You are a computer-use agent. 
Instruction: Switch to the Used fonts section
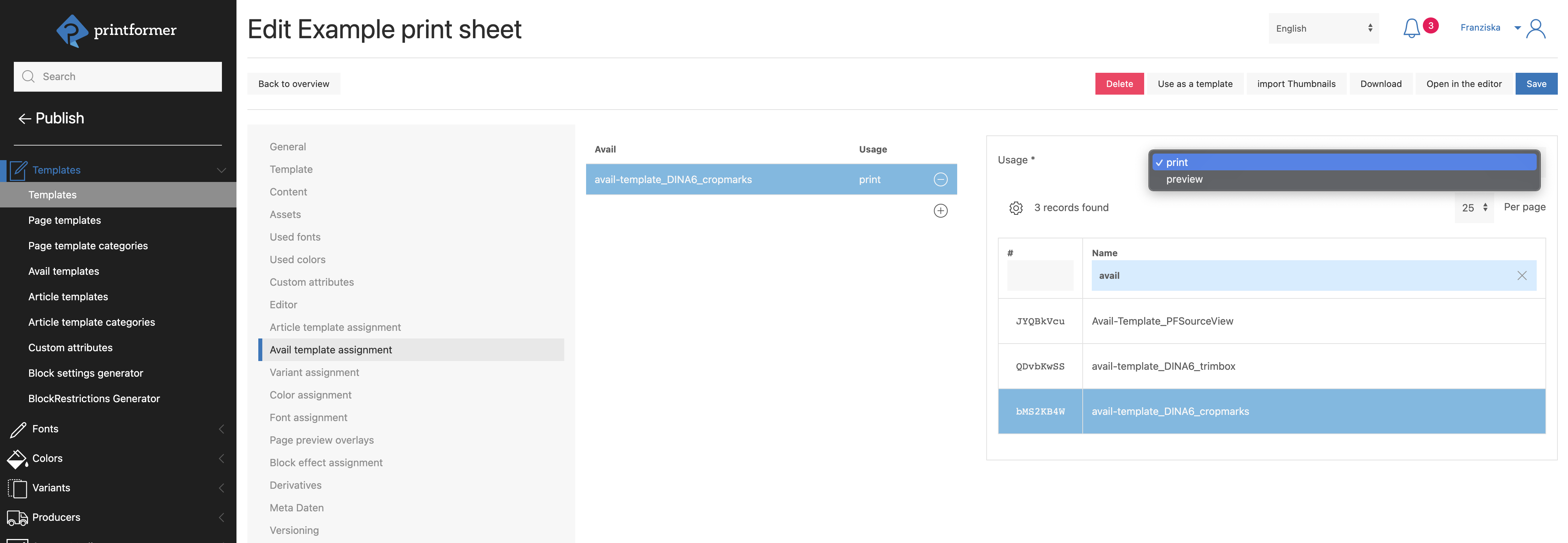(x=295, y=237)
